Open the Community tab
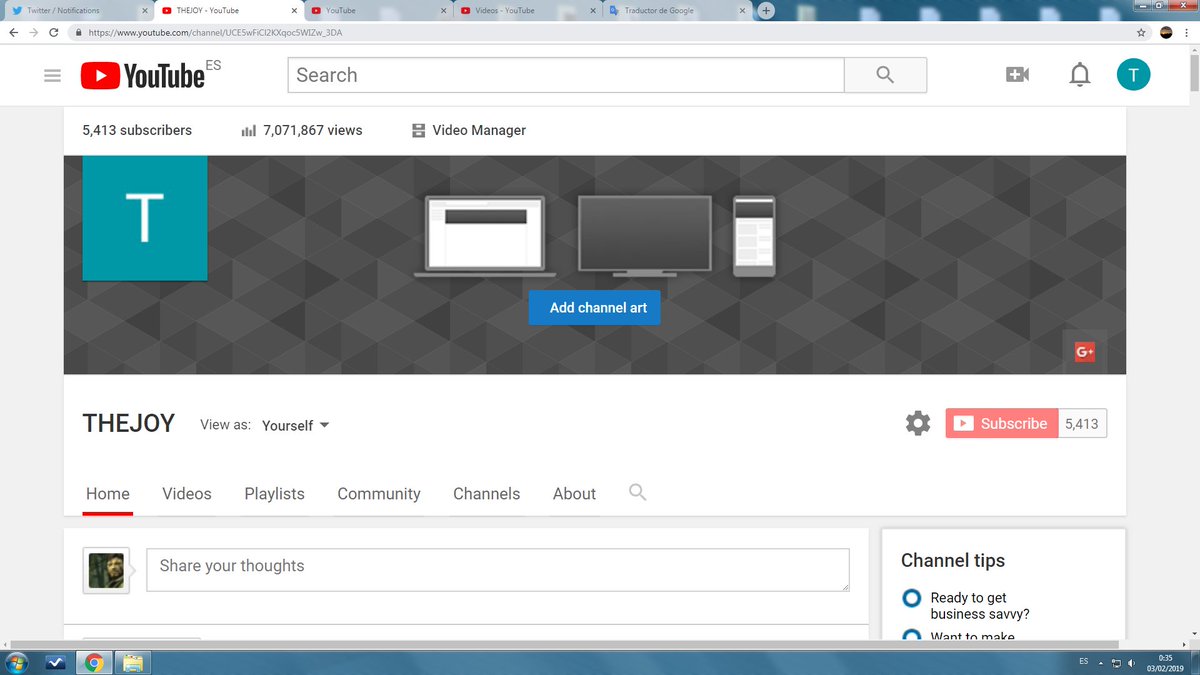The width and height of the screenshot is (1200, 675). click(x=379, y=494)
